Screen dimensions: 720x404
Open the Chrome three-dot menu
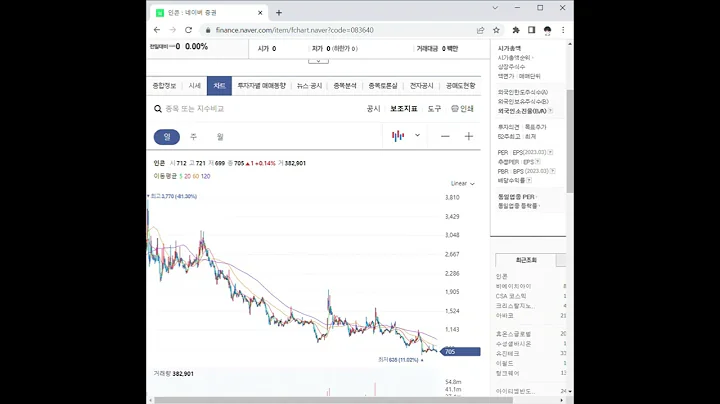[x=563, y=30]
